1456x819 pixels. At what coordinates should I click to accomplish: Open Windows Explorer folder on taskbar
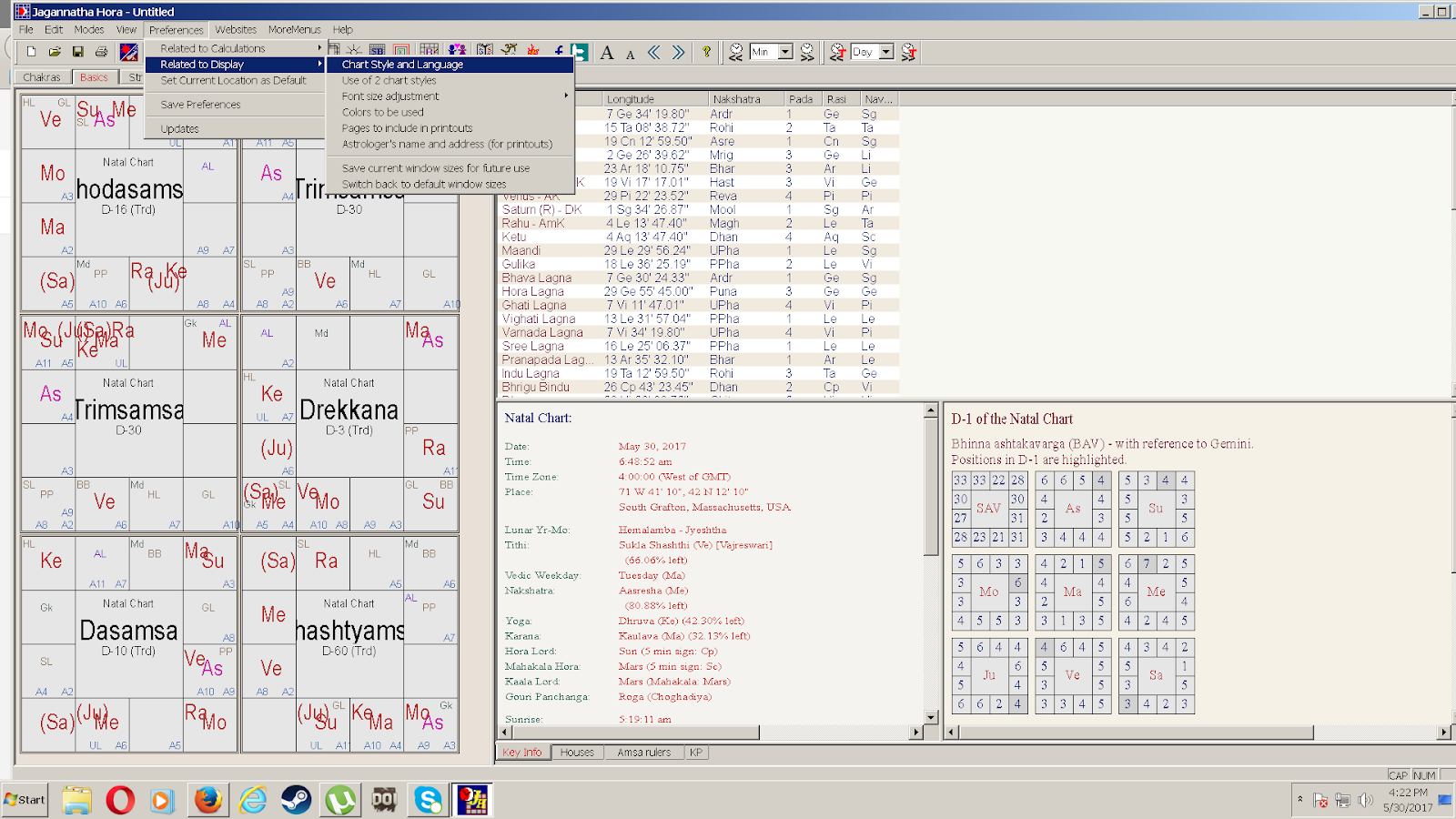point(76,800)
